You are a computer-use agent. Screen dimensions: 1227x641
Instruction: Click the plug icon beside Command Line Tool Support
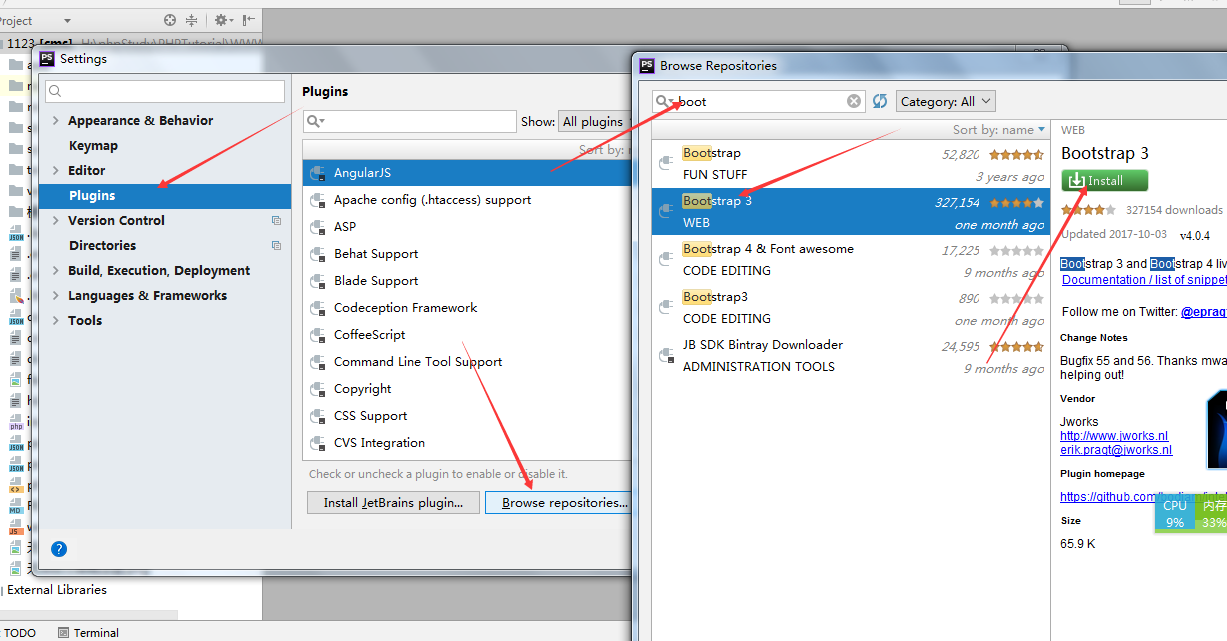[x=318, y=362]
